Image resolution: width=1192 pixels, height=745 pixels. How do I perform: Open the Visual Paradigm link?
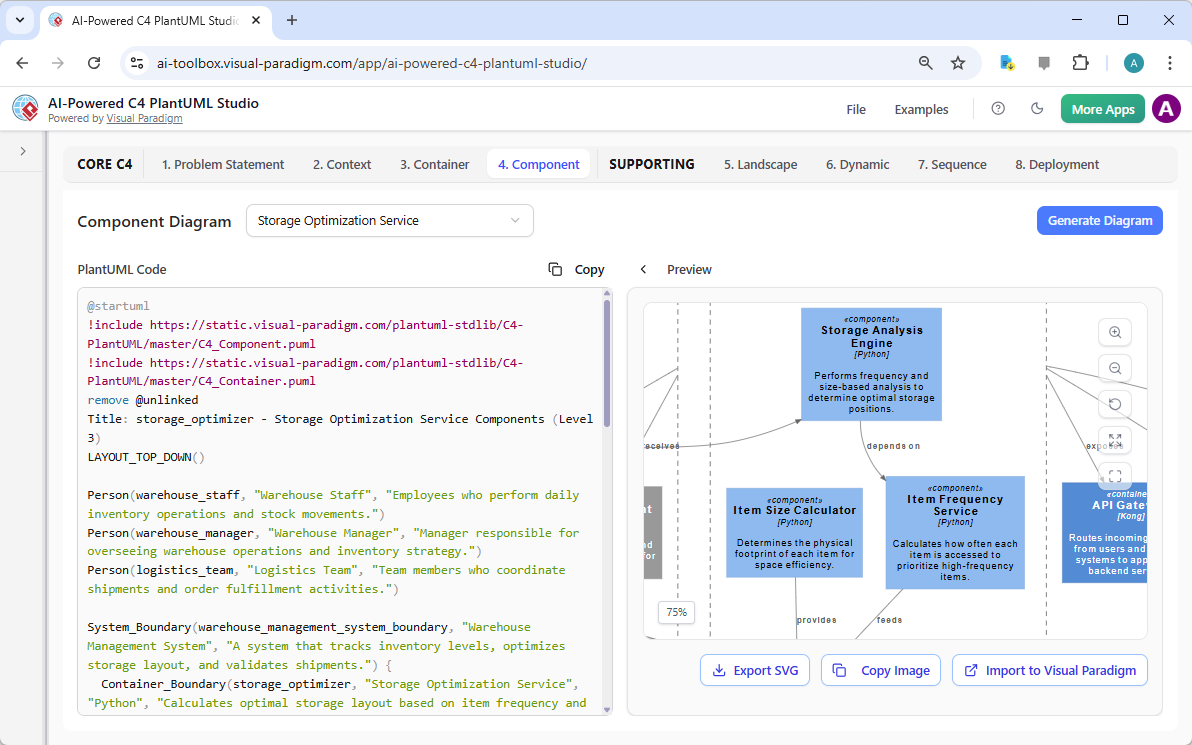click(144, 117)
